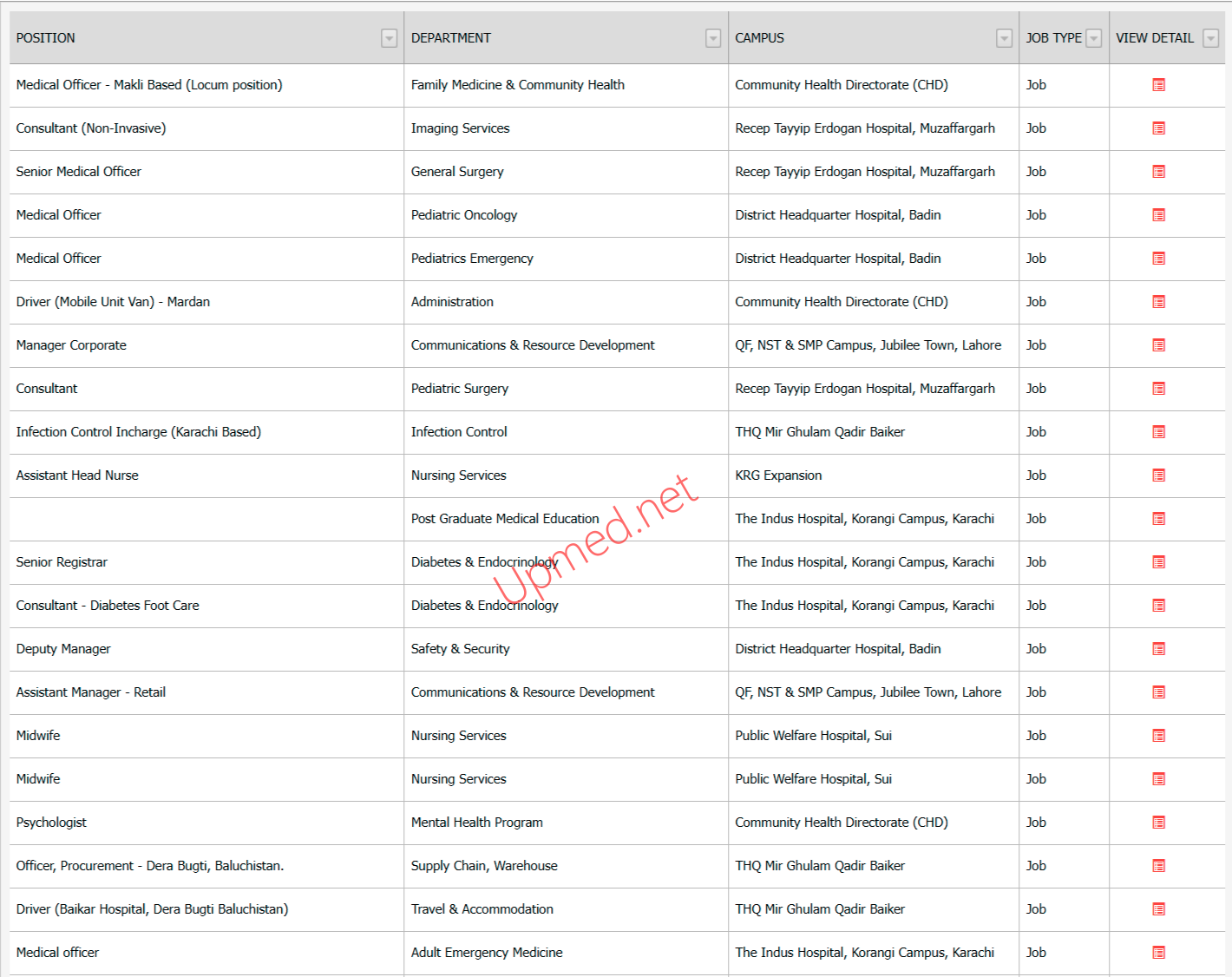The height and width of the screenshot is (977, 1232).
Task: Select 'KRG Expansion' campus cell
Action: 874,475
